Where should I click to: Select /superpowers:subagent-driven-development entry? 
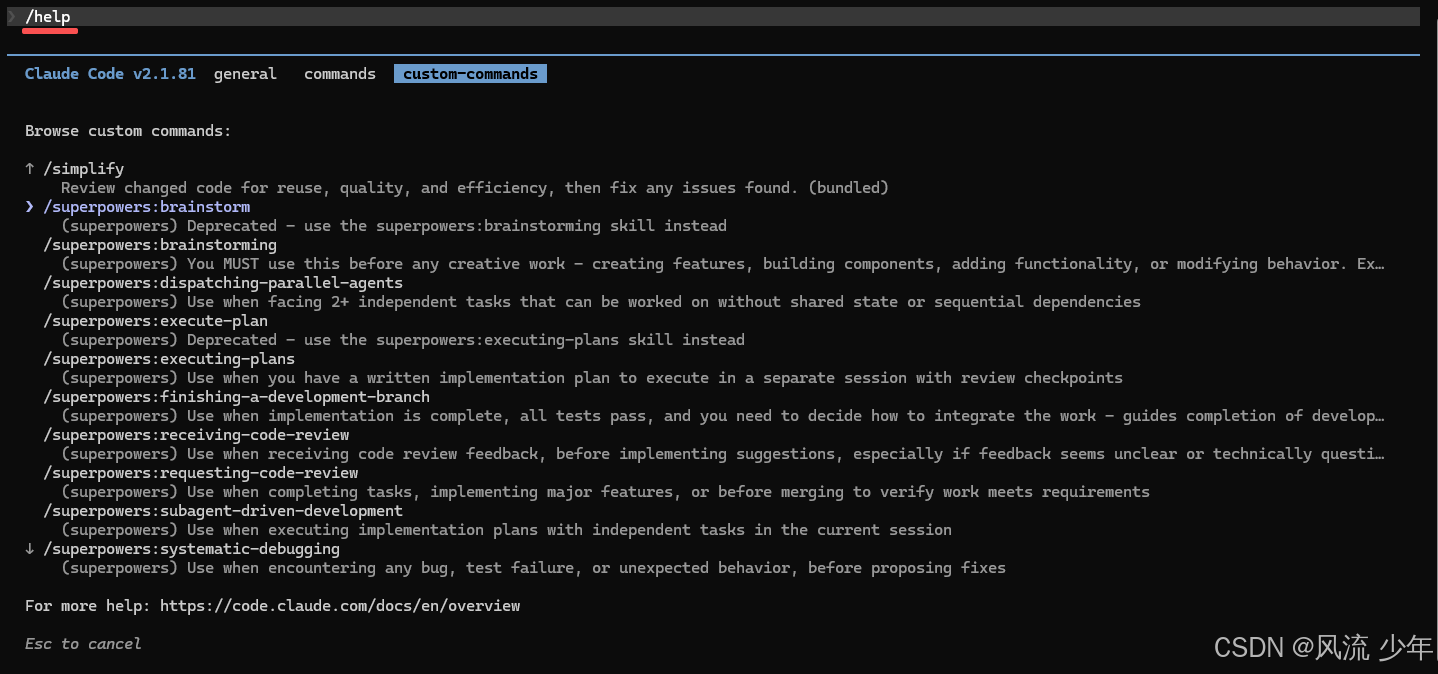pyautogui.click(x=223, y=511)
